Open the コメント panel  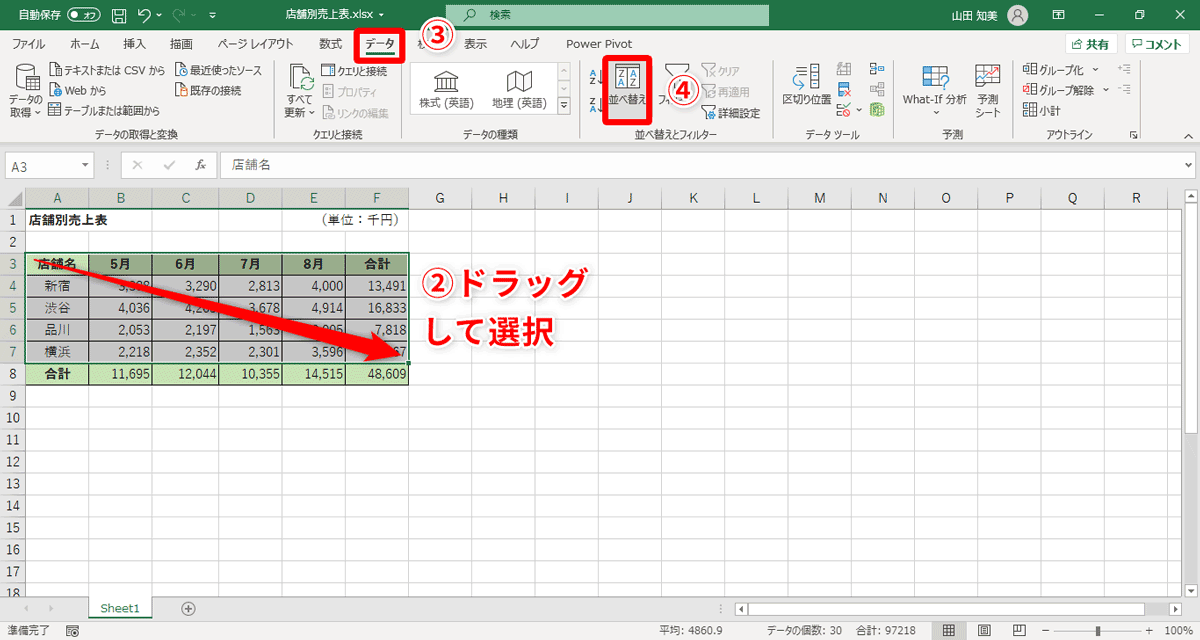click(x=1157, y=44)
